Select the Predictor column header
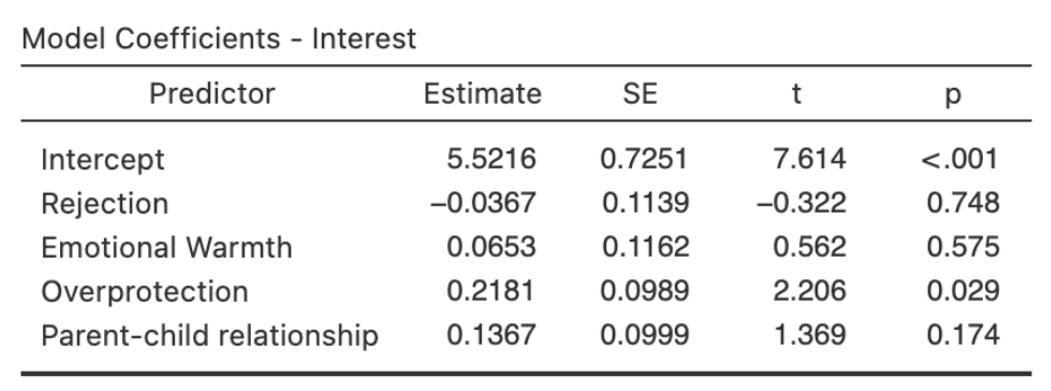The width and height of the screenshot is (1051, 391). point(212,93)
